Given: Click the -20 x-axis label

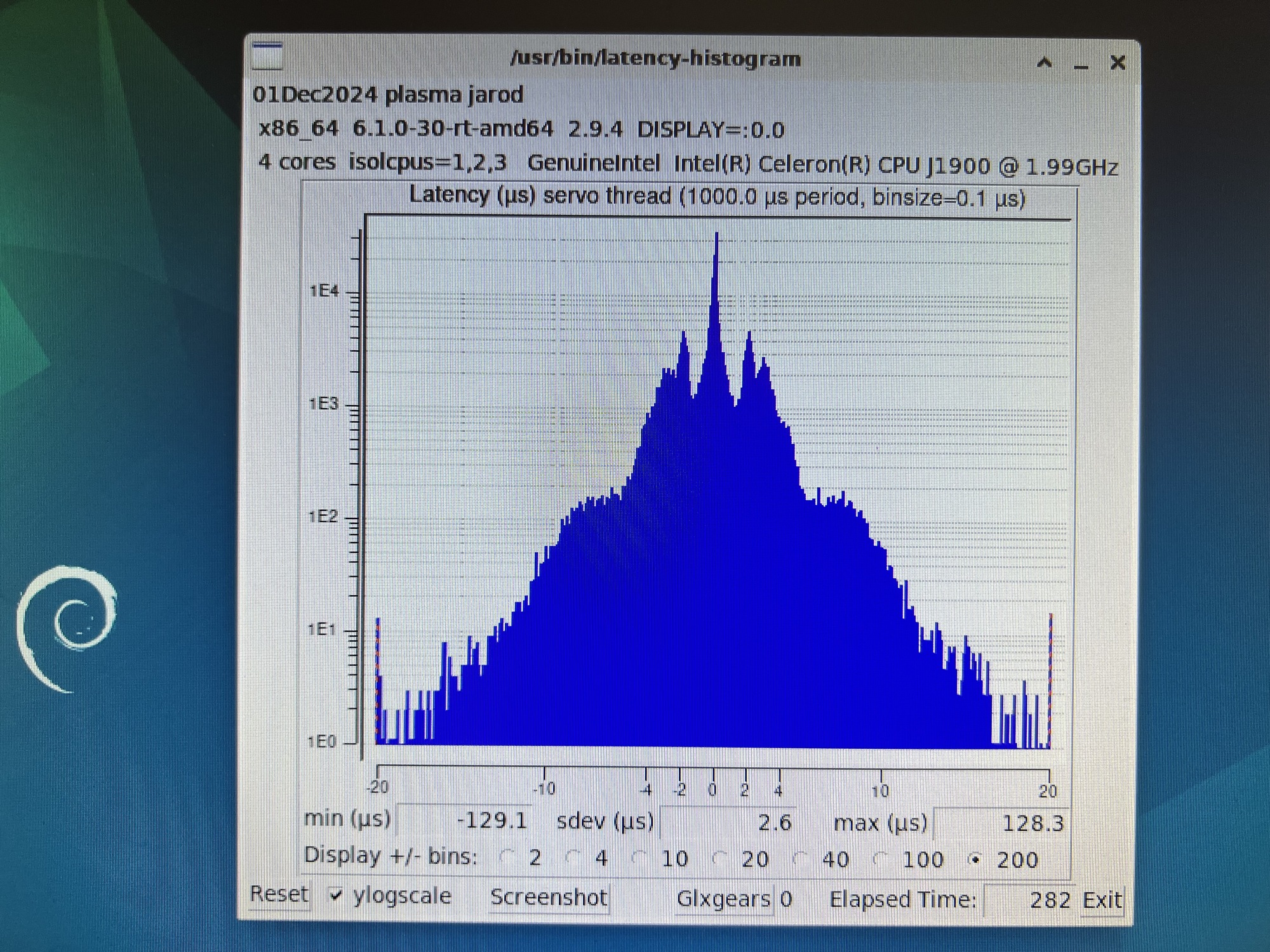Looking at the screenshot, I should point(377,787).
